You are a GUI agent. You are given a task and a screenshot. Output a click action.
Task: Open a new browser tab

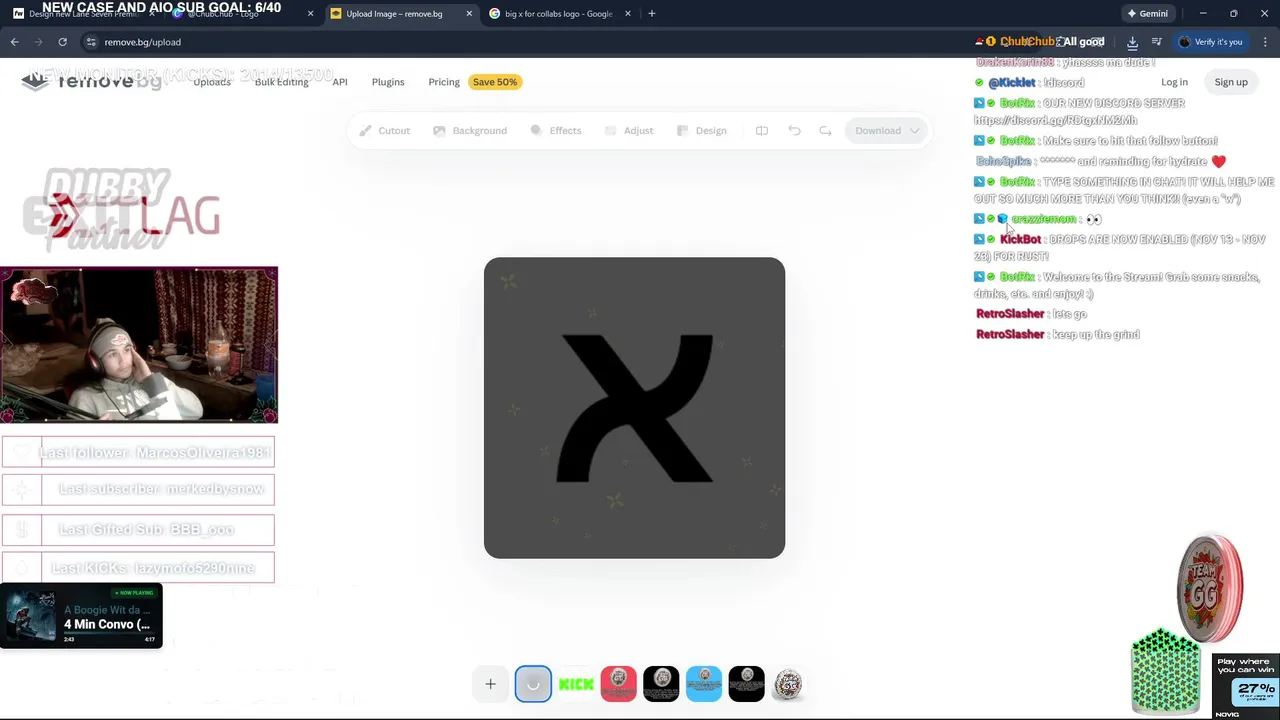[x=652, y=14]
